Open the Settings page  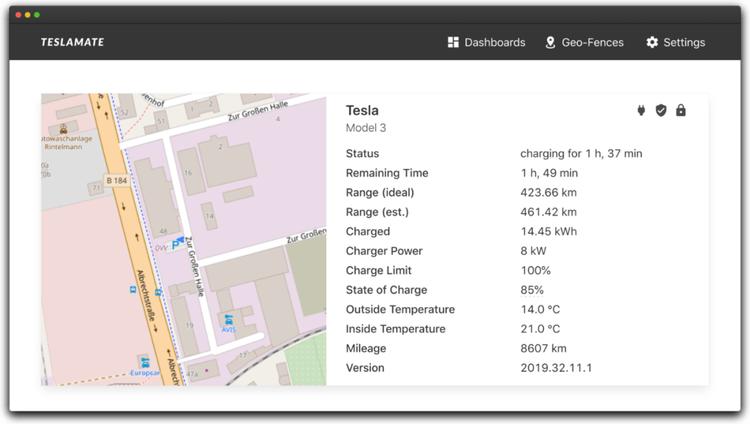675,42
